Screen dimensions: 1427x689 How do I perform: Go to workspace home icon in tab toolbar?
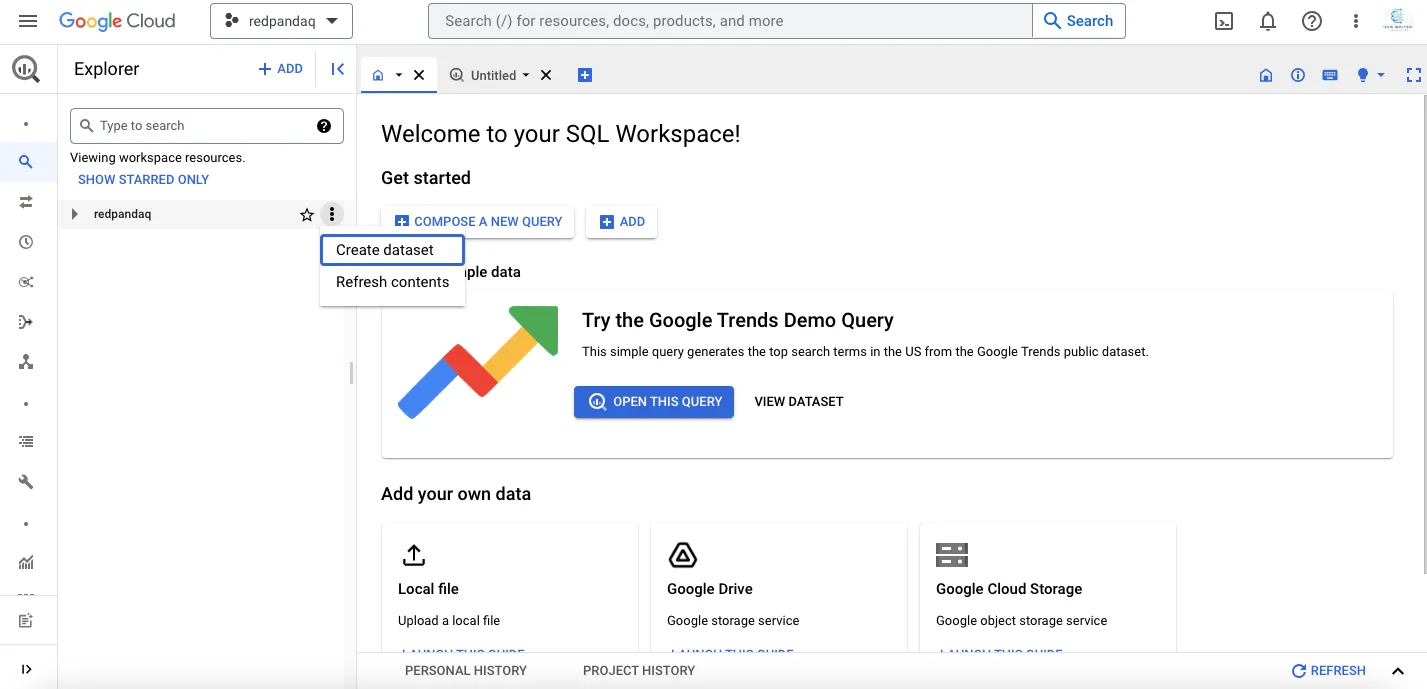[x=1266, y=75]
